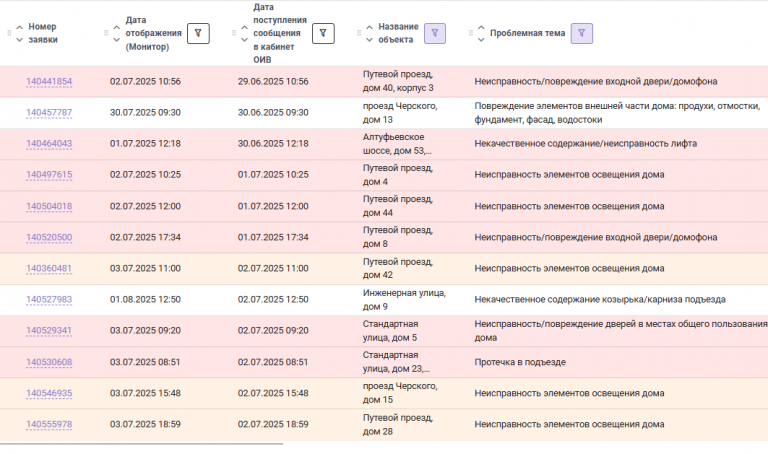This screenshot has height=454, width=768.
Task: Open filter for Дата поступления сообщения column
Action: click(x=323, y=33)
